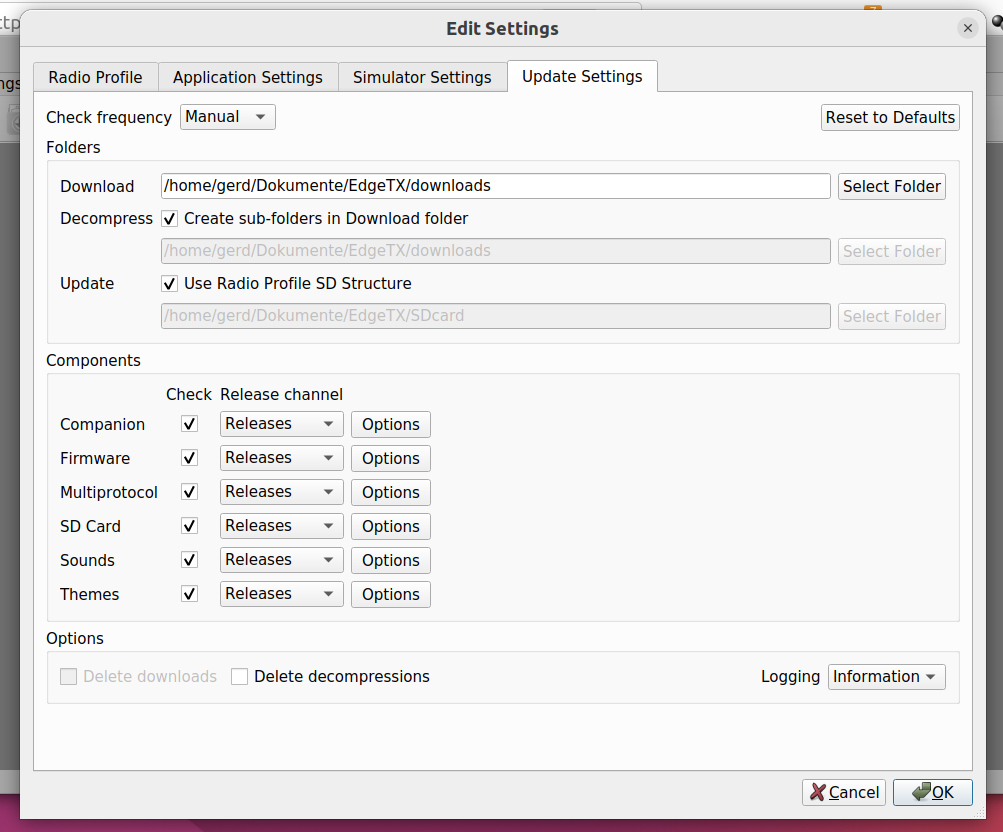Click the Download folder path field
This screenshot has width=1003, height=832.
click(495, 186)
